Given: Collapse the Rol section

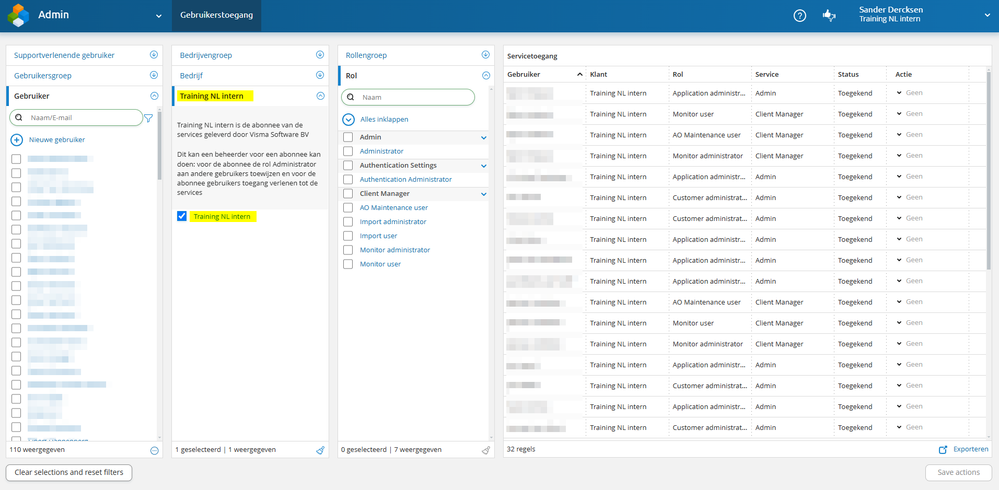Looking at the screenshot, I should pos(486,75).
